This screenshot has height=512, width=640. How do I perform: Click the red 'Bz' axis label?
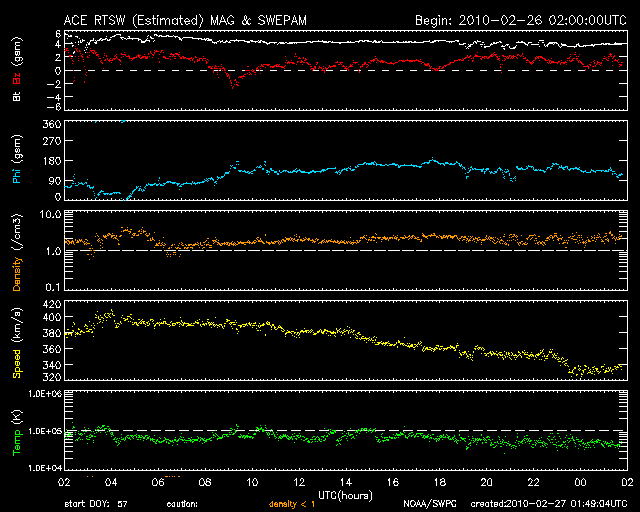[17, 78]
